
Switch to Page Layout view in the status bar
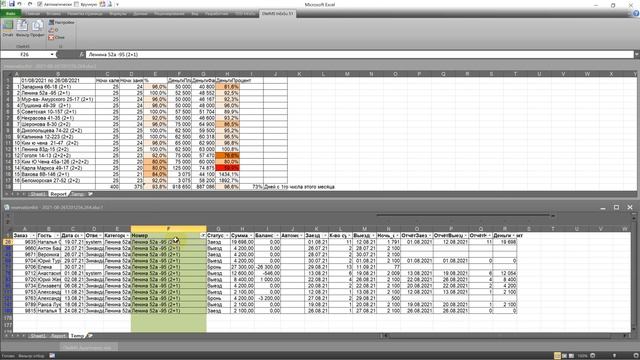point(564,356)
